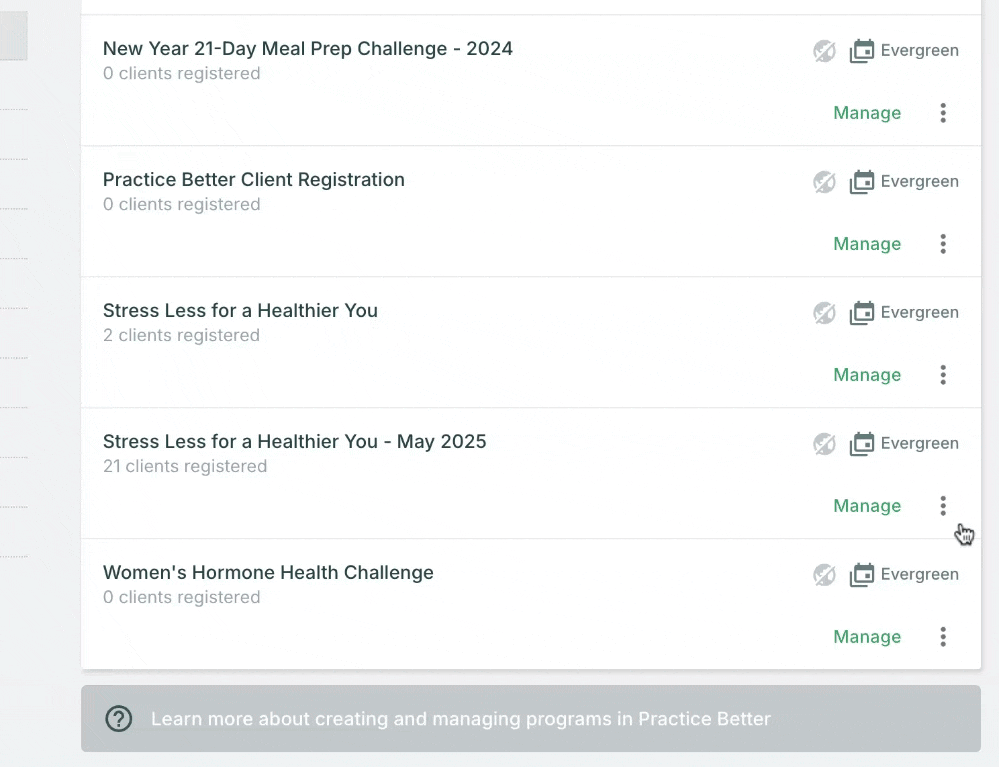Click the Evergreen calendar icon on New Year Meal Prep row
This screenshot has height=767, width=999.
point(861,51)
